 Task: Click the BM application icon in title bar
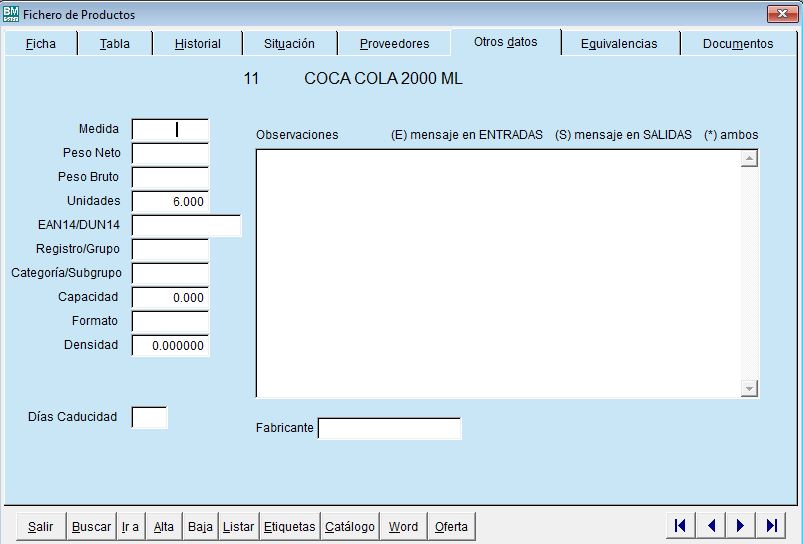coord(11,14)
